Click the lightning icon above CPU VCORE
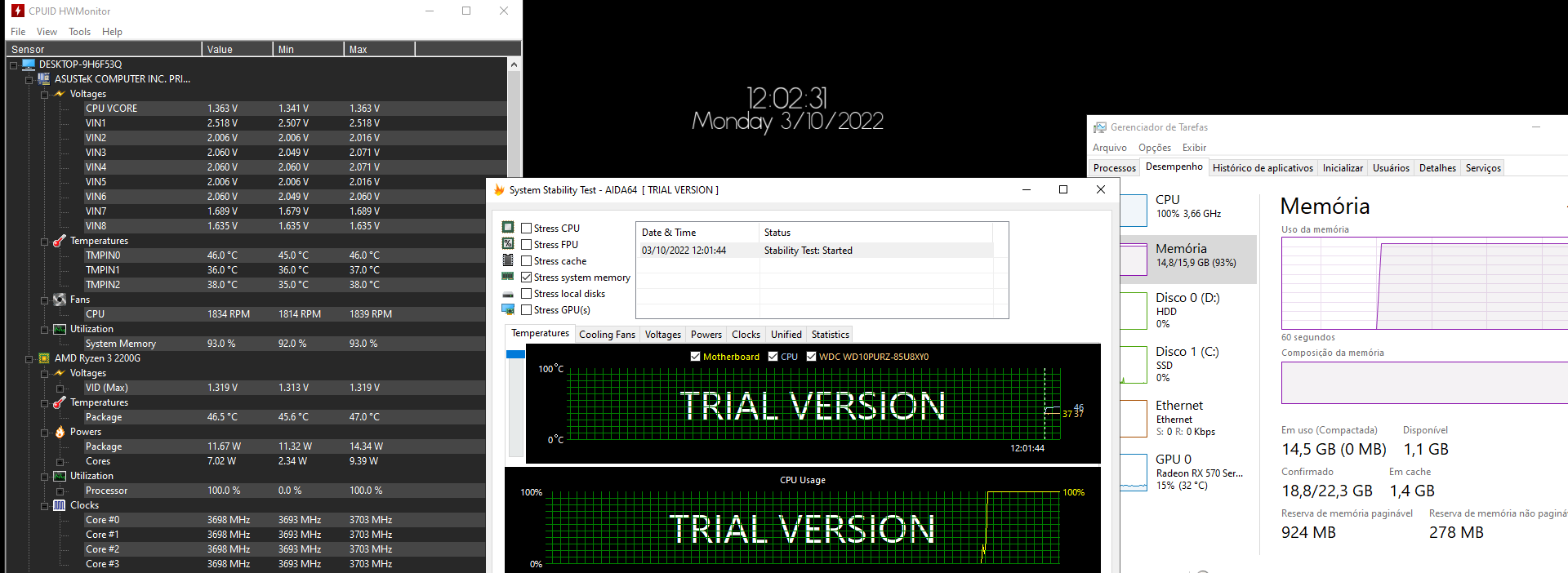 (x=60, y=94)
